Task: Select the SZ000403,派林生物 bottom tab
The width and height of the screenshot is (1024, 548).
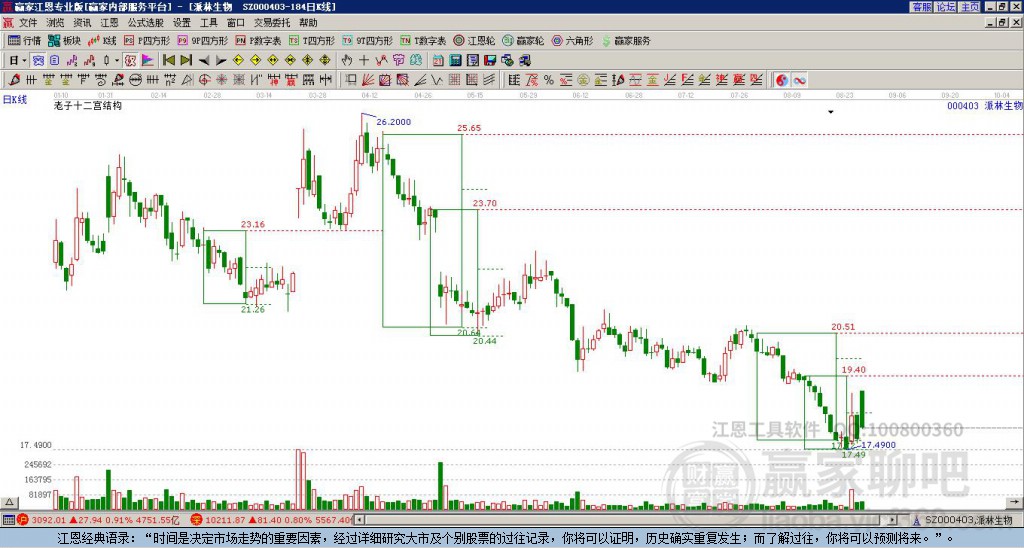Action: click(966, 520)
